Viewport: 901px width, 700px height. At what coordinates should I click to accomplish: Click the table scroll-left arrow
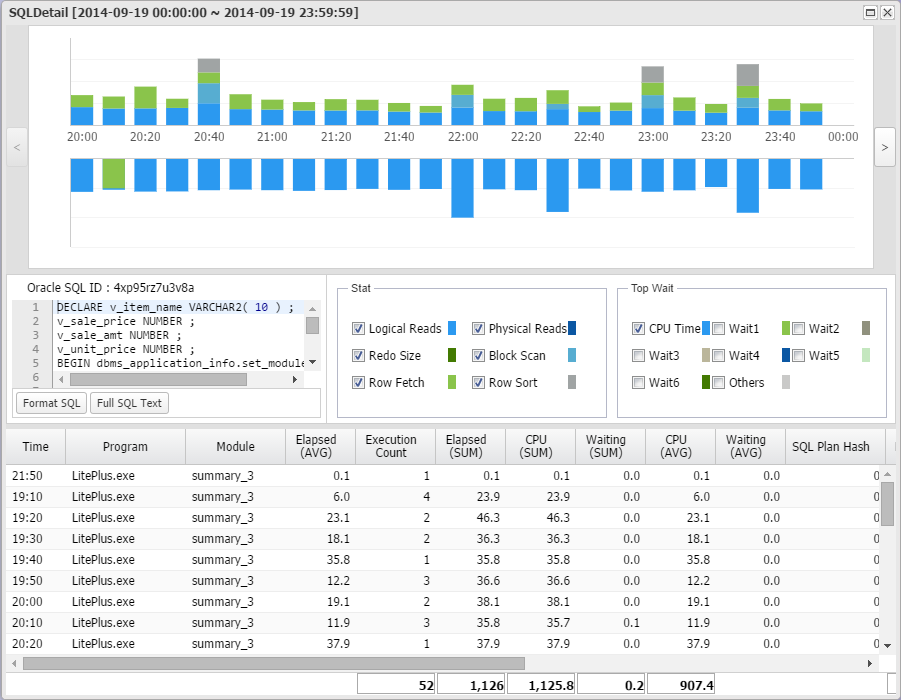[14, 663]
